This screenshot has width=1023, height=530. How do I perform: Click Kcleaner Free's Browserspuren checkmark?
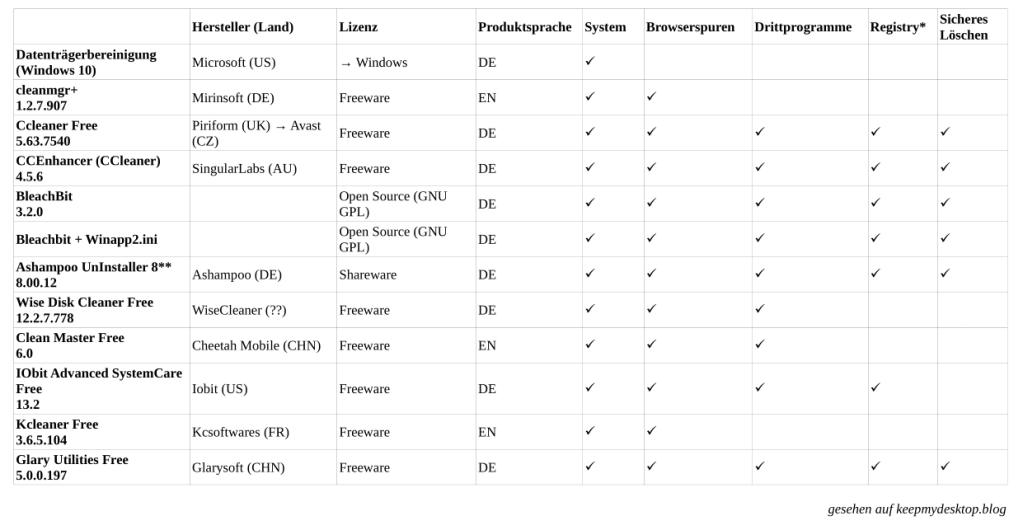coord(651,431)
